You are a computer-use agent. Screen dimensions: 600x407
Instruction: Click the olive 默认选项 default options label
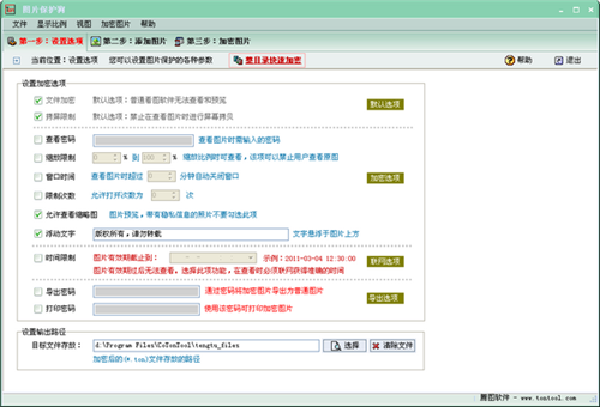coord(385,104)
